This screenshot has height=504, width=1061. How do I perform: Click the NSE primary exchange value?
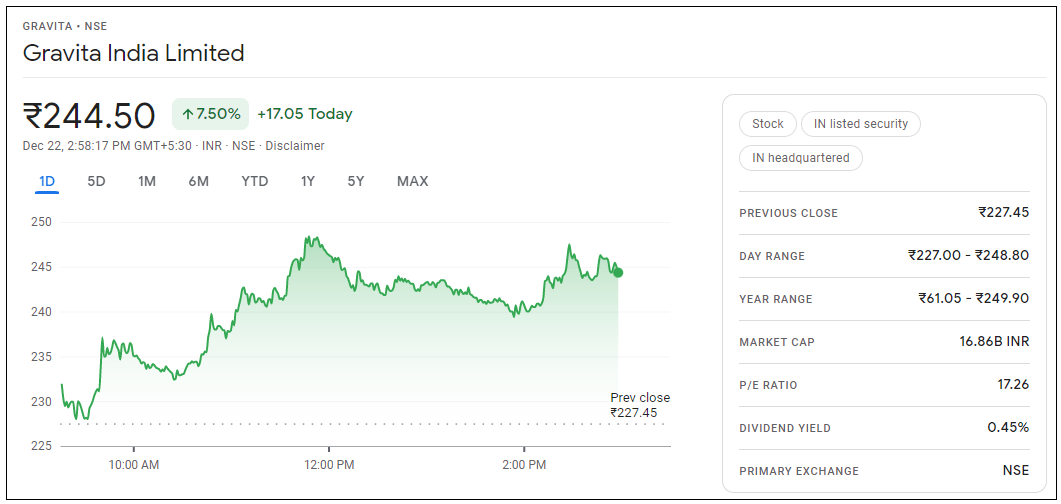click(1016, 471)
